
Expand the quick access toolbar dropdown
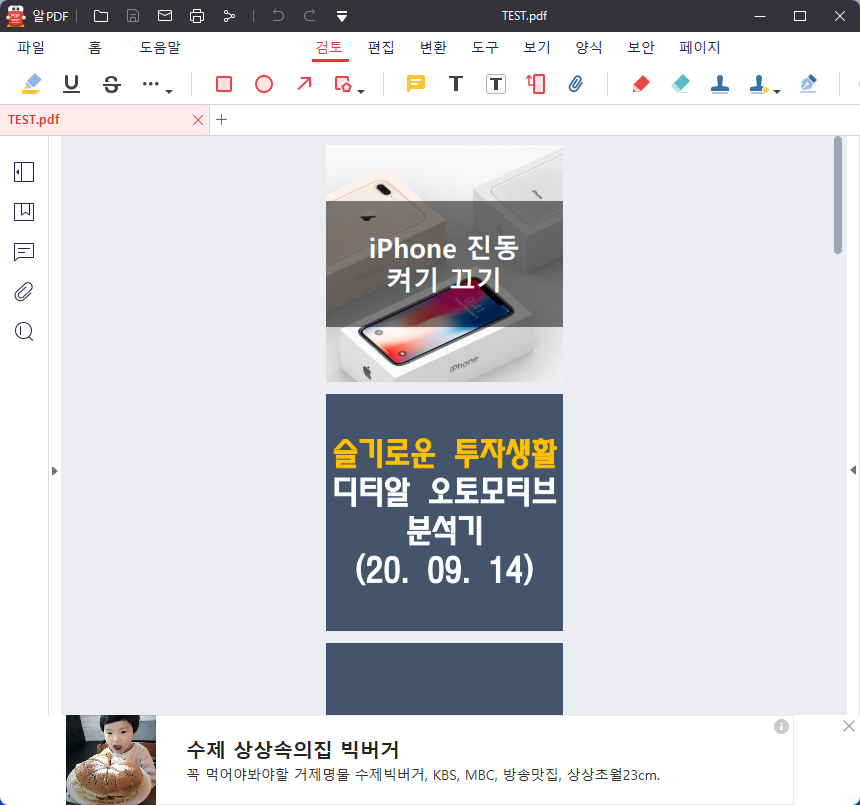tap(342, 16)
